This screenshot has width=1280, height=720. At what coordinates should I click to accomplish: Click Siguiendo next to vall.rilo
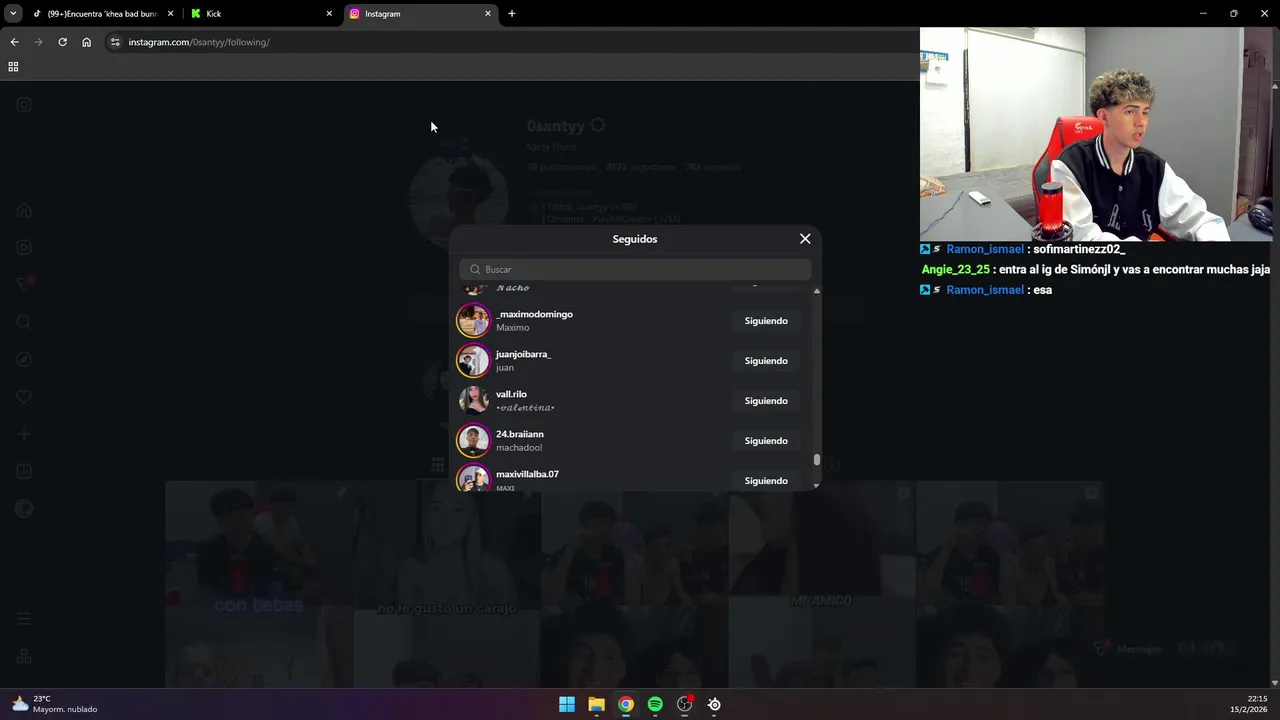tap(766, 401)
